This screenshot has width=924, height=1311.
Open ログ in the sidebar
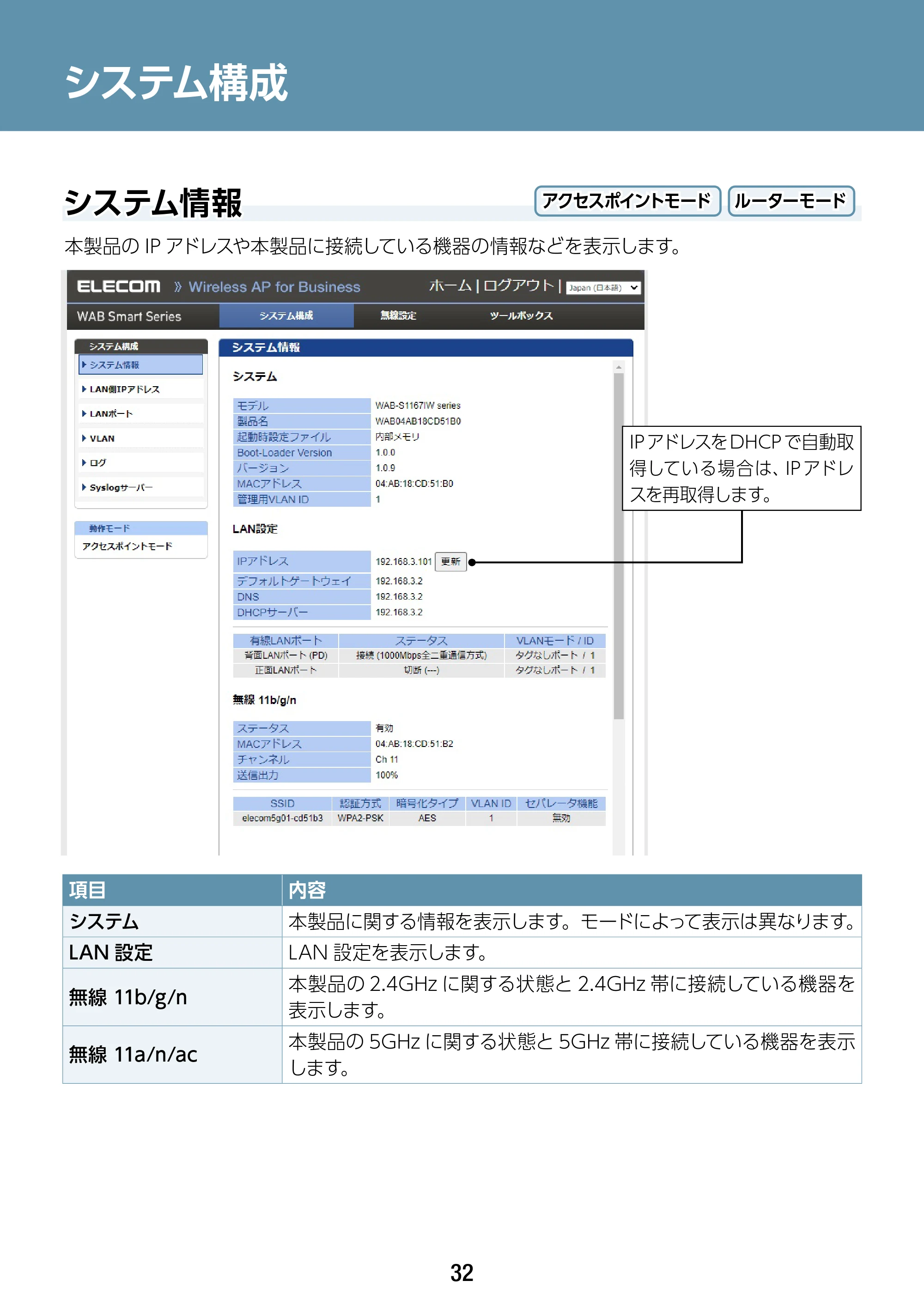[141, 462]
